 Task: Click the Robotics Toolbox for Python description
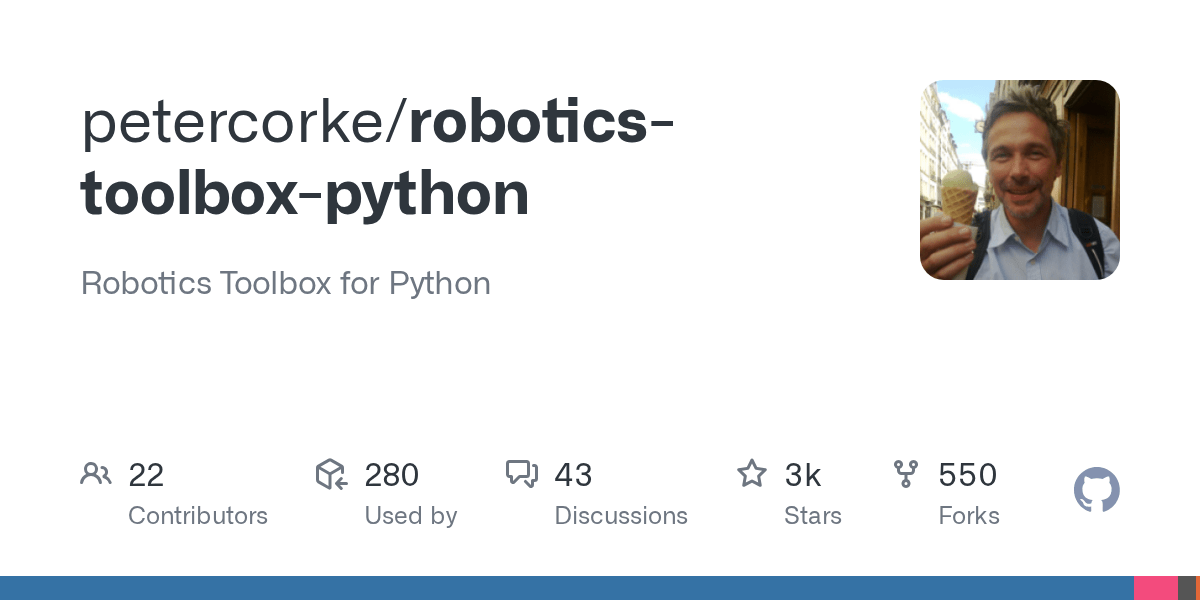(286, 283)
